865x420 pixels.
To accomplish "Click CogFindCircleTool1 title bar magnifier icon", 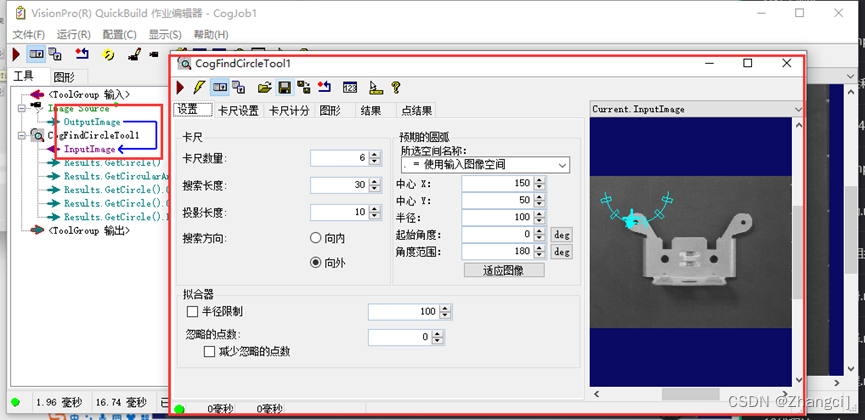I will coord(184,63).
